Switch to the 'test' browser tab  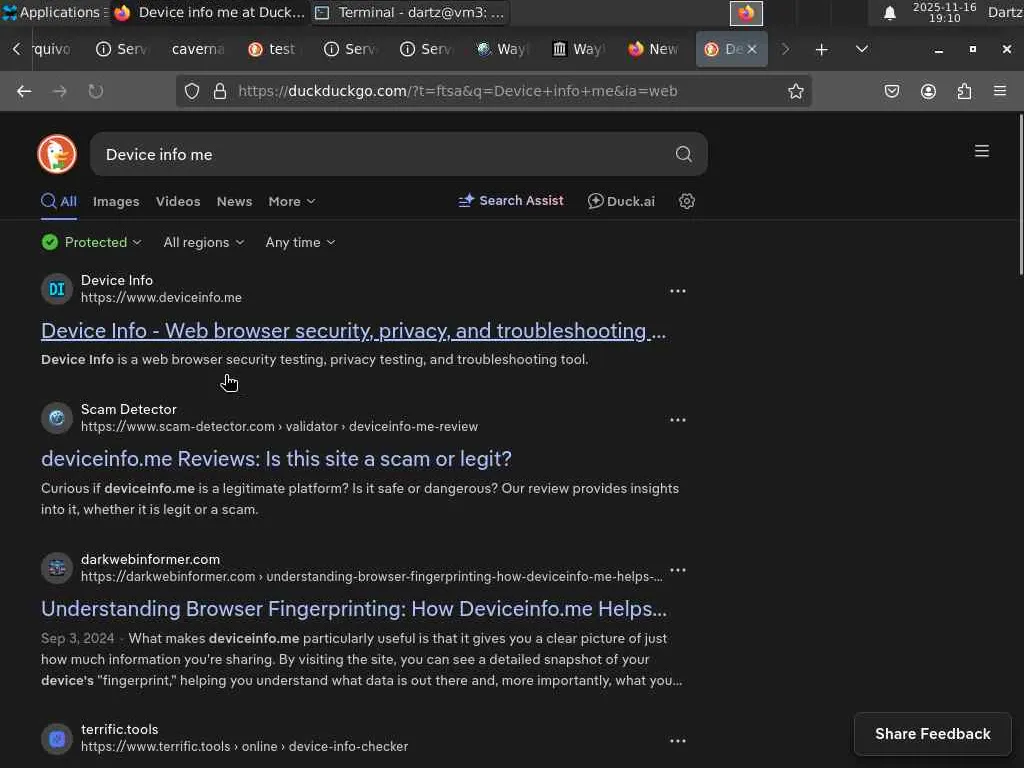pyautogui.click(x=272, y=49)
